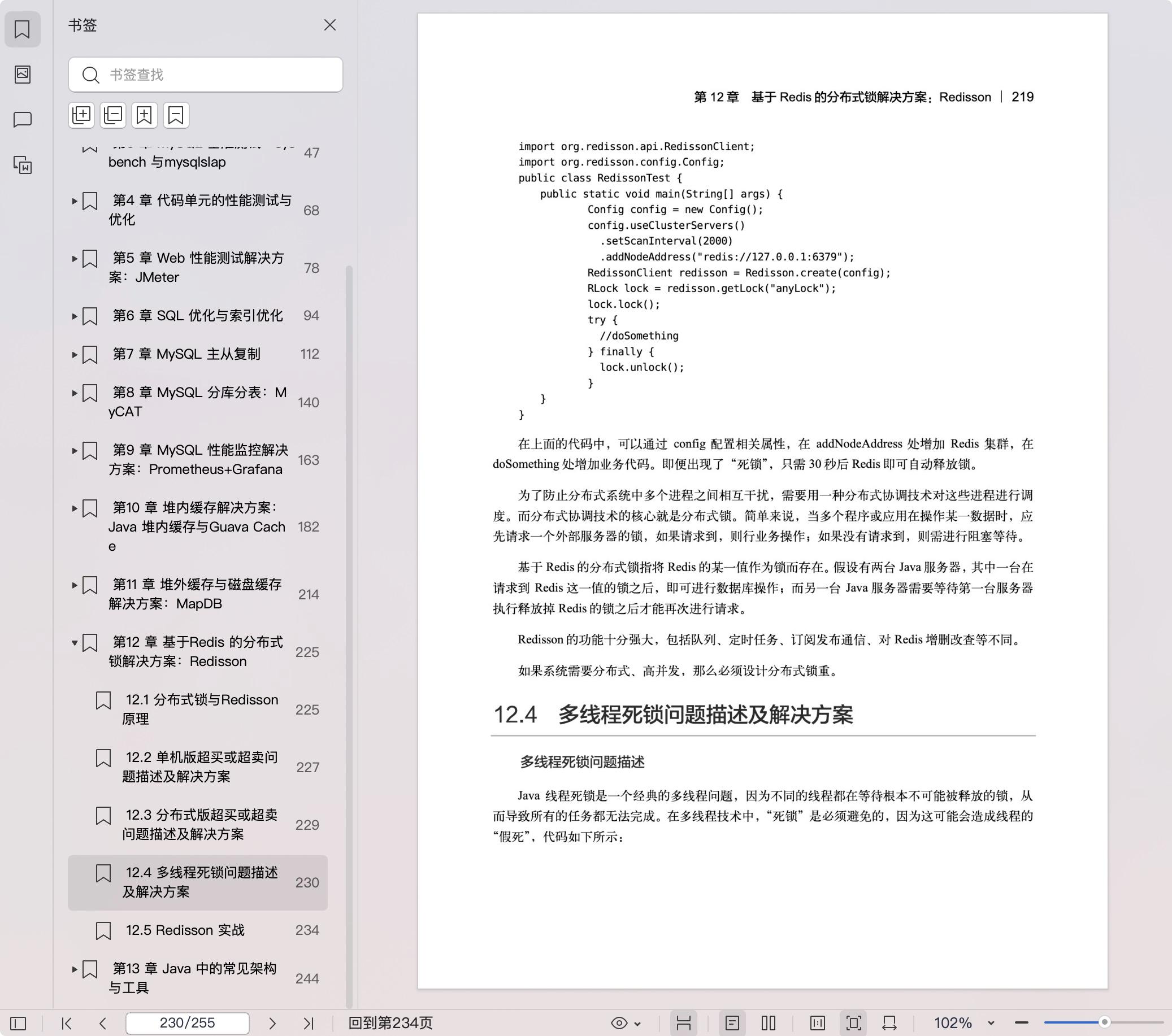
Task: Toggle the sidebar visibility button
Action: click(x=18, y=1023)
